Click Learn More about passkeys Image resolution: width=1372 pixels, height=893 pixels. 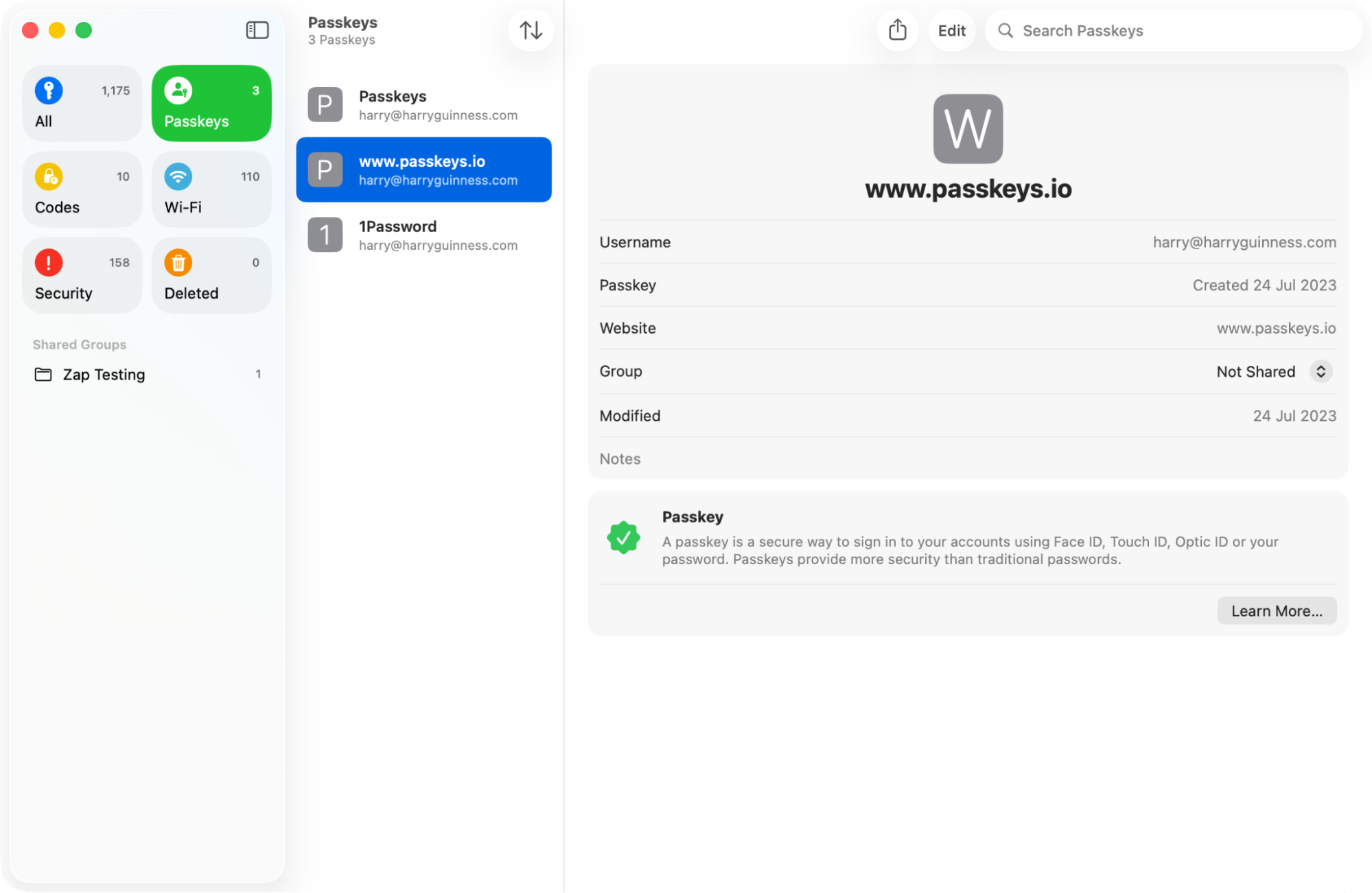pos(1276,610)
